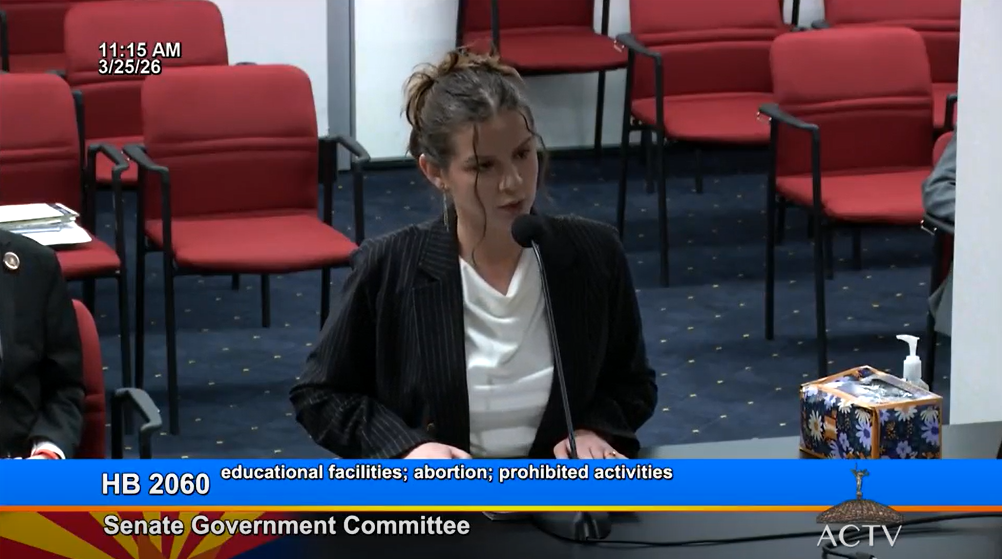Click the black microphone head

click(x=527, y=230)
